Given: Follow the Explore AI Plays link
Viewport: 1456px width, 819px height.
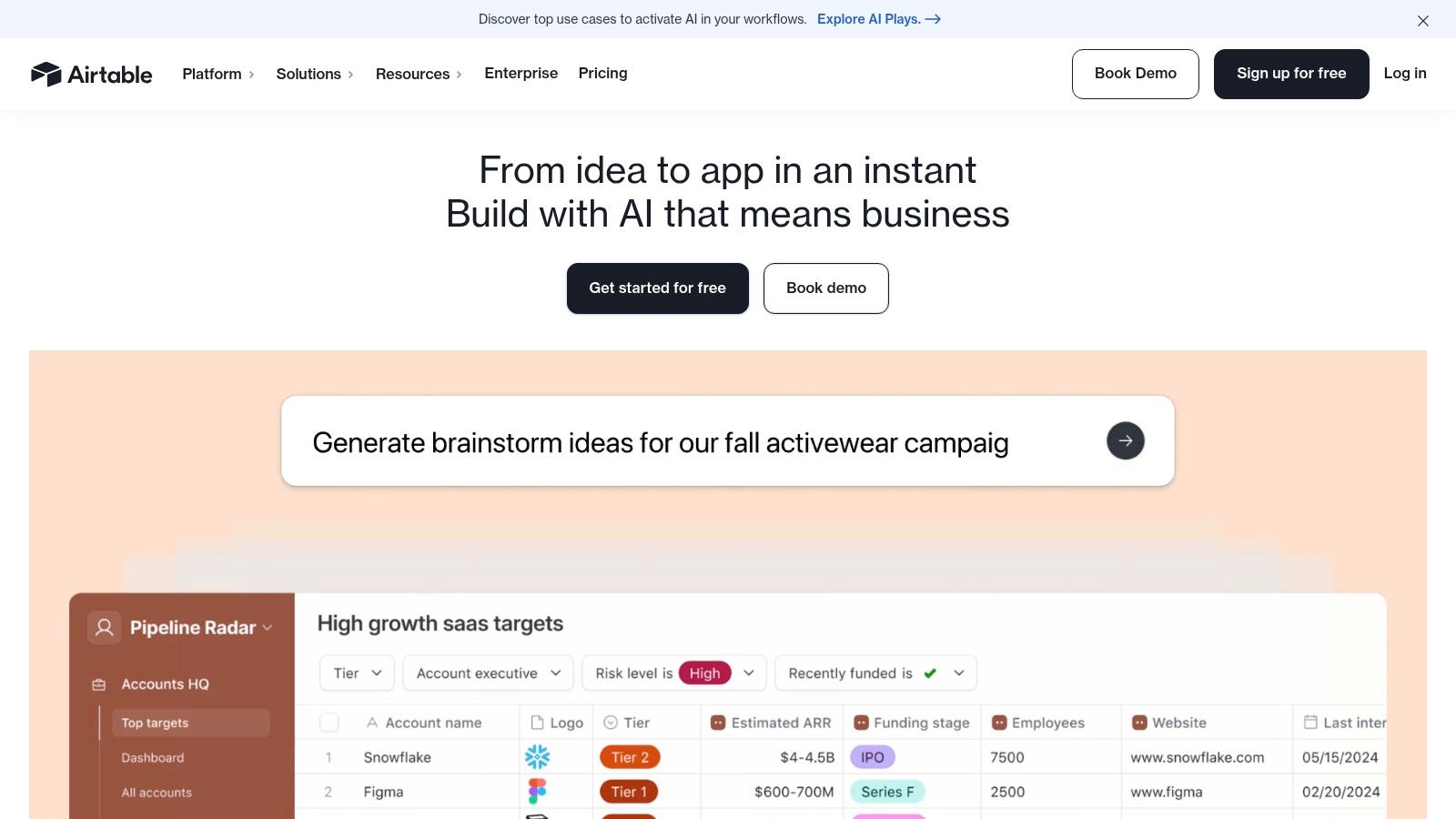Looking at the screenshot, I should click(x=878, y=19).
